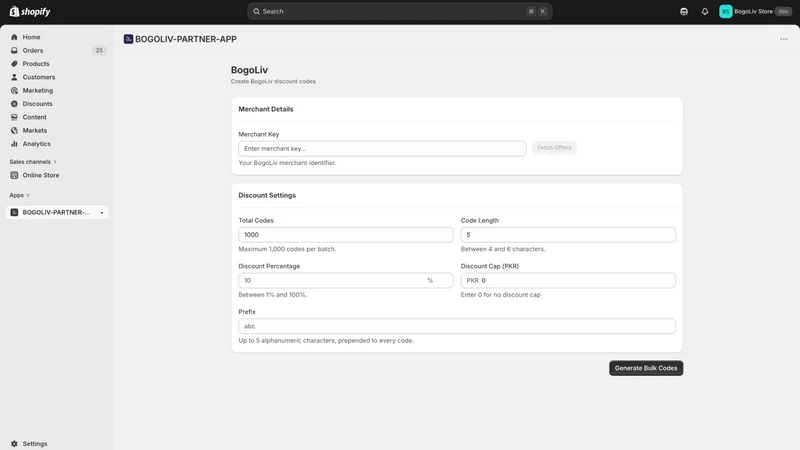This screenshot has width=800, height=450.
Task: Click the Generate Bulk Codes button
Action: click(x=646, y=368)
